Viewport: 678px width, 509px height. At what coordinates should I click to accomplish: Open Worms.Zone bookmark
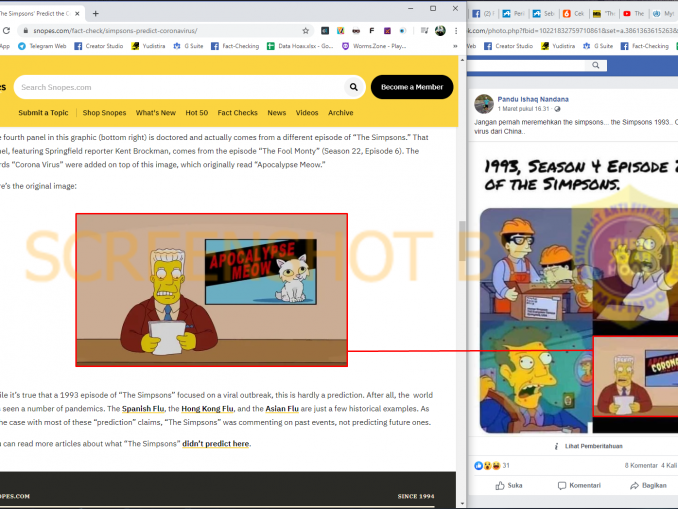click(x=374, y=46)
